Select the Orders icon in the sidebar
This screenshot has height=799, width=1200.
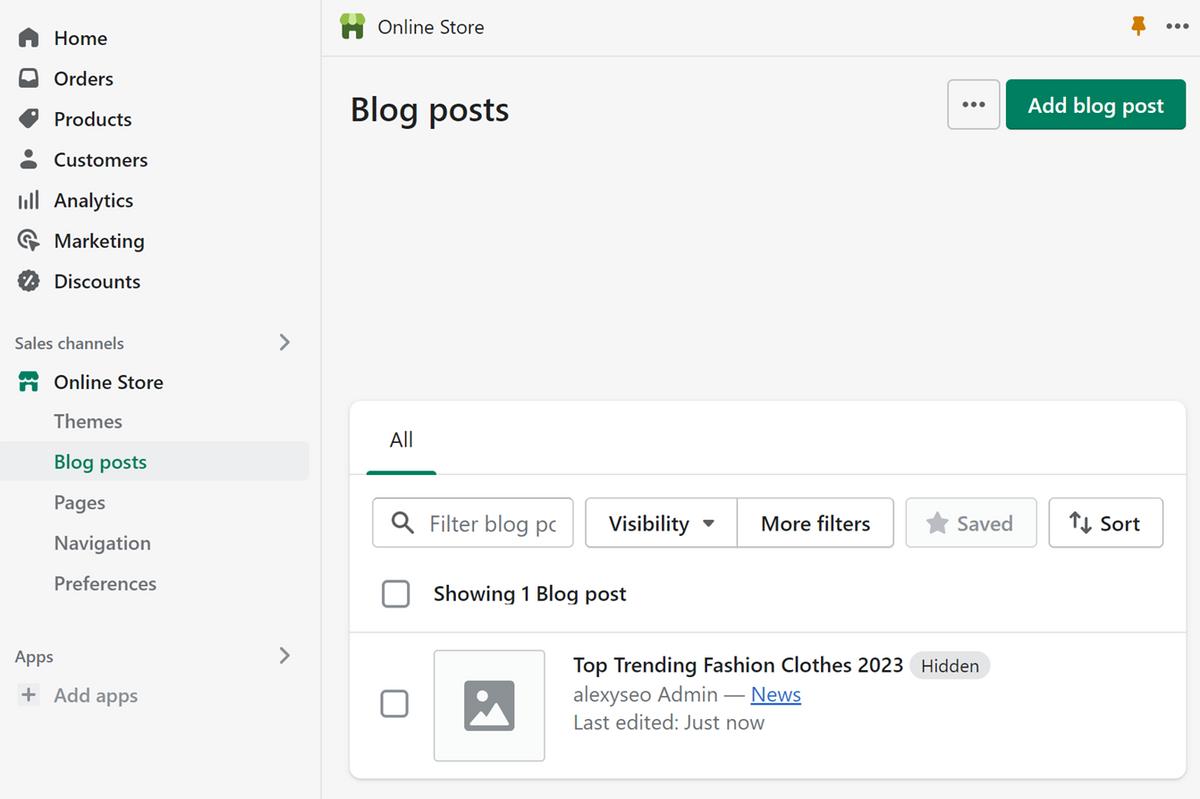pos(29,78)
